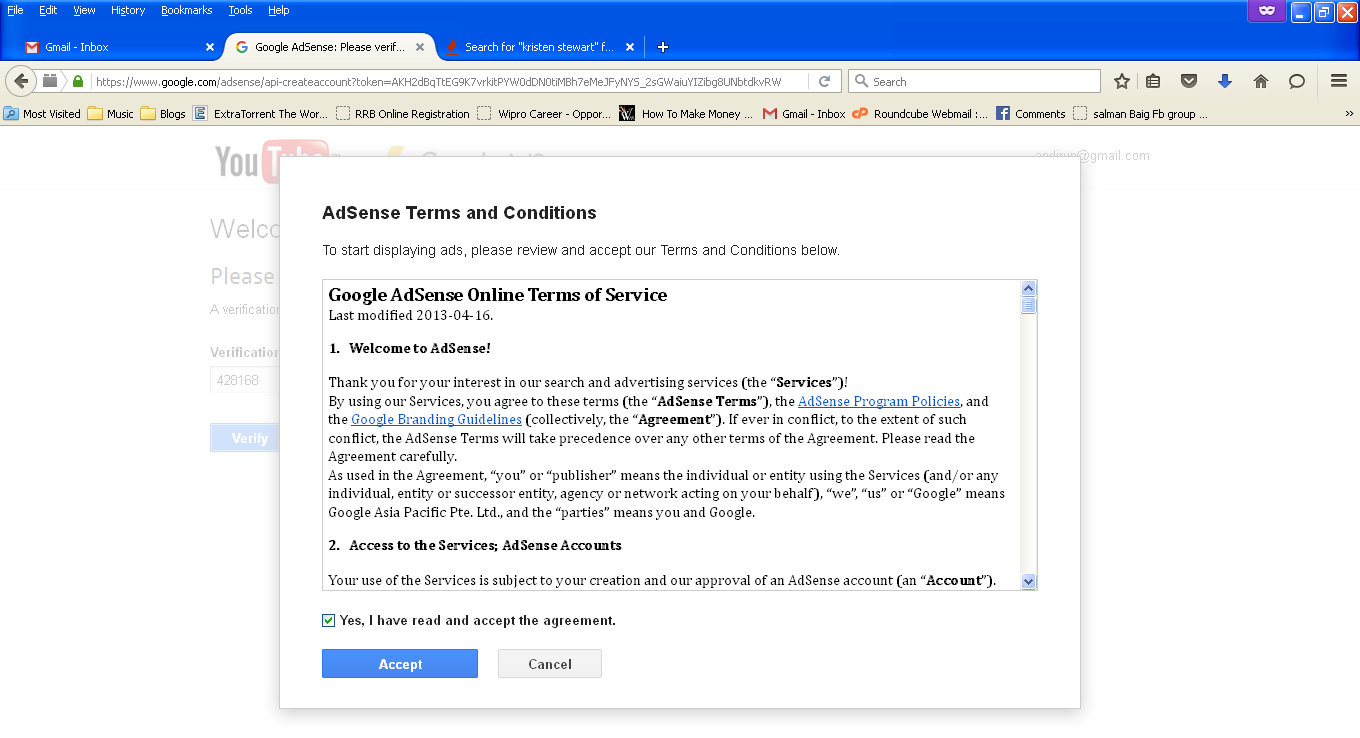1360x738 pixels.
Task: Open the chat bubble icon in toolbar
Action: (1296, 82)
